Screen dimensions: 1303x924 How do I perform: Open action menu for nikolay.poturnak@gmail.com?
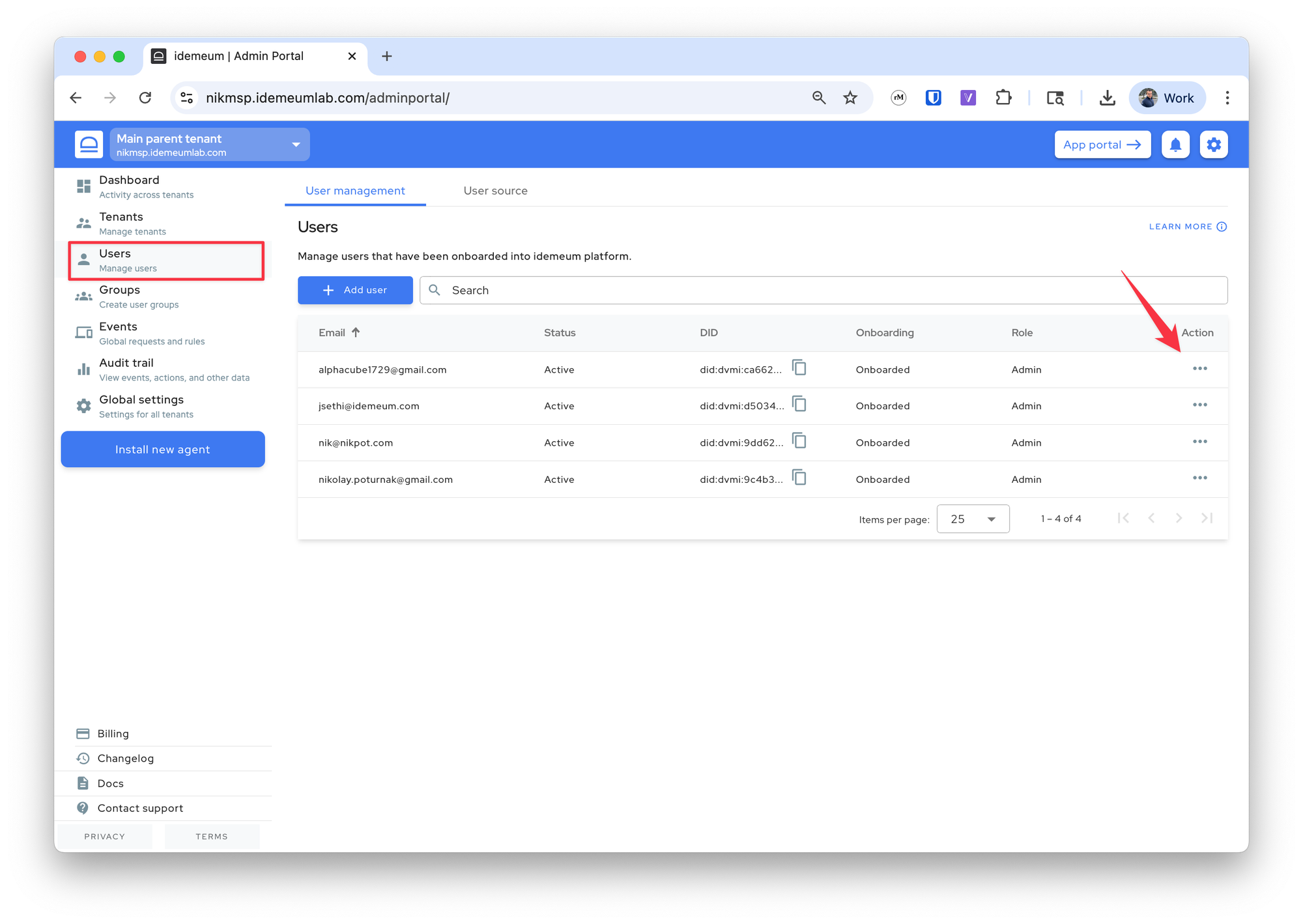(1199, 478)
